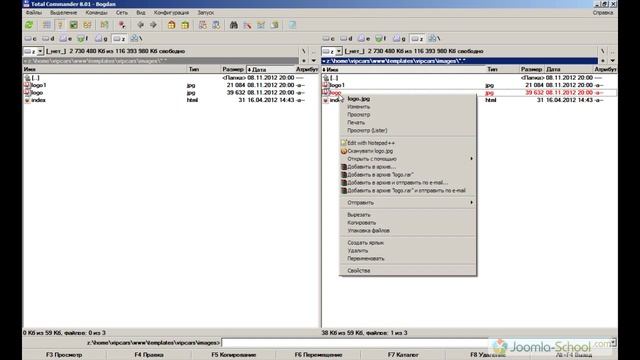Open the Выделение menu
The image size is (640, 360).
pyautogui.click(x=63, y=13)
